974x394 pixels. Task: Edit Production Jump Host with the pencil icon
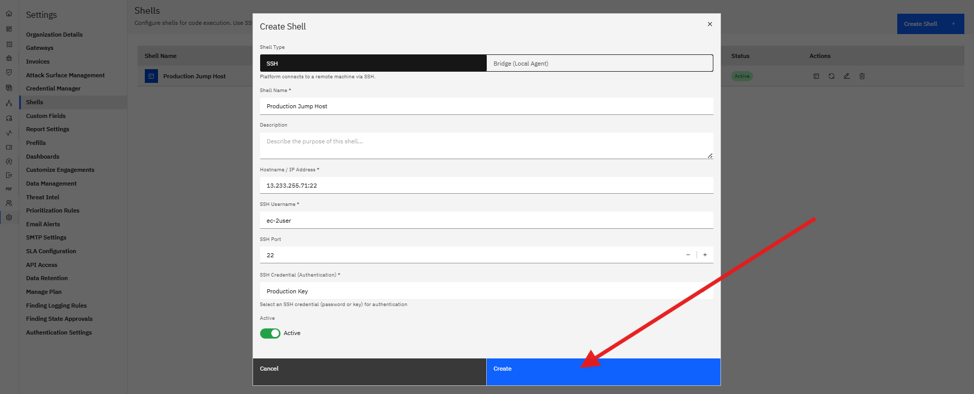pyautogui.click(x=846, y=76)
